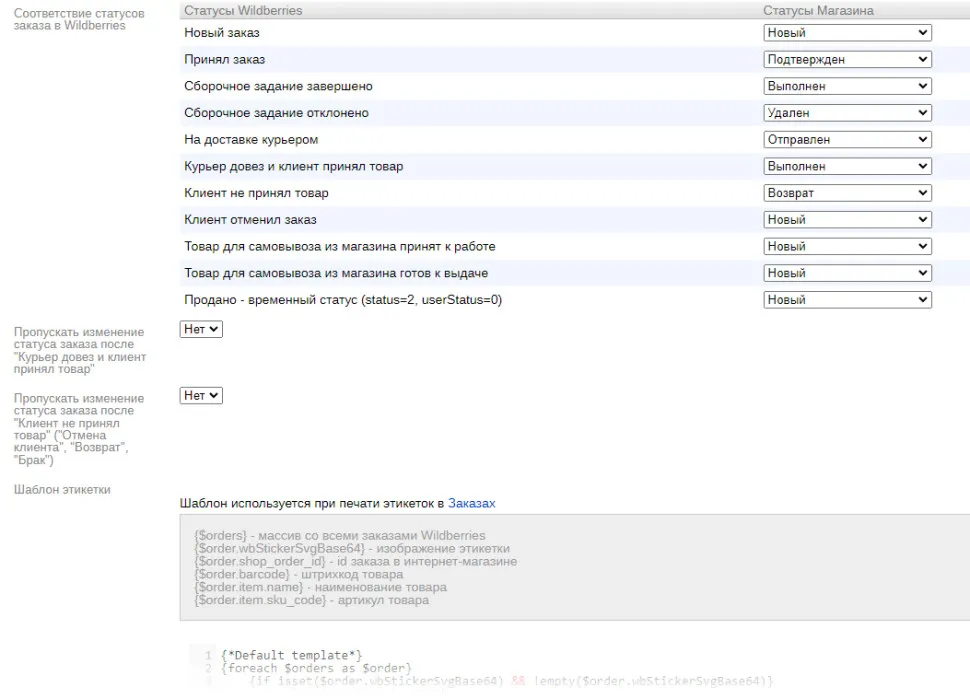
Task: Click the "{$order.barcode}" variable hint text
Action: point(238,575)
